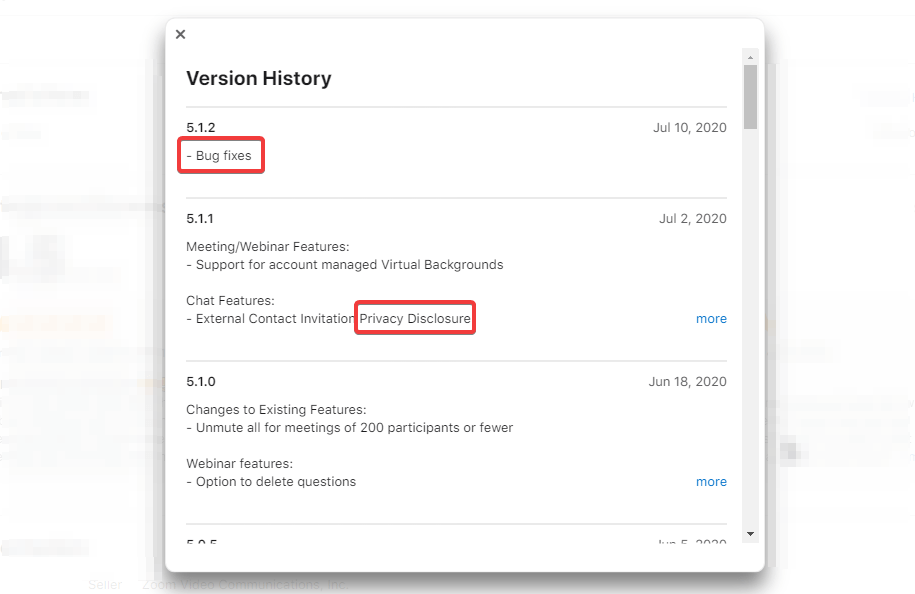Expand 'more' for version 5.1.1 notes
The width and height of the screenshot is (915, 594).
[x=711, y=319]
